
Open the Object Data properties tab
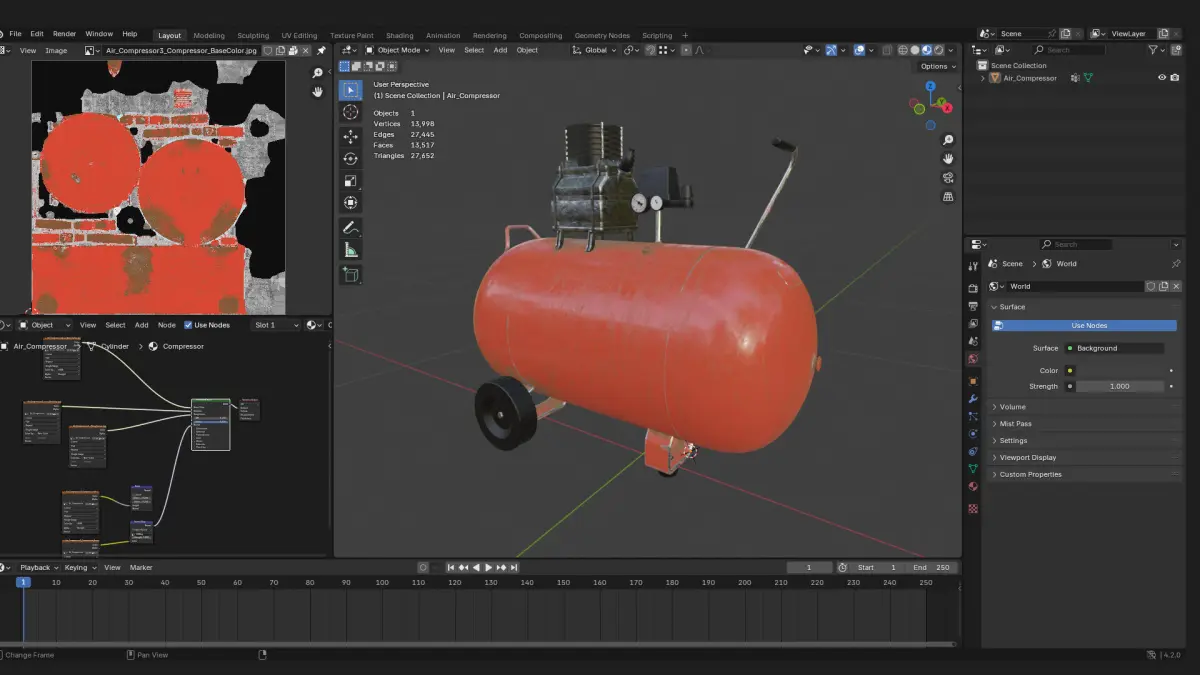click(973, 469)
